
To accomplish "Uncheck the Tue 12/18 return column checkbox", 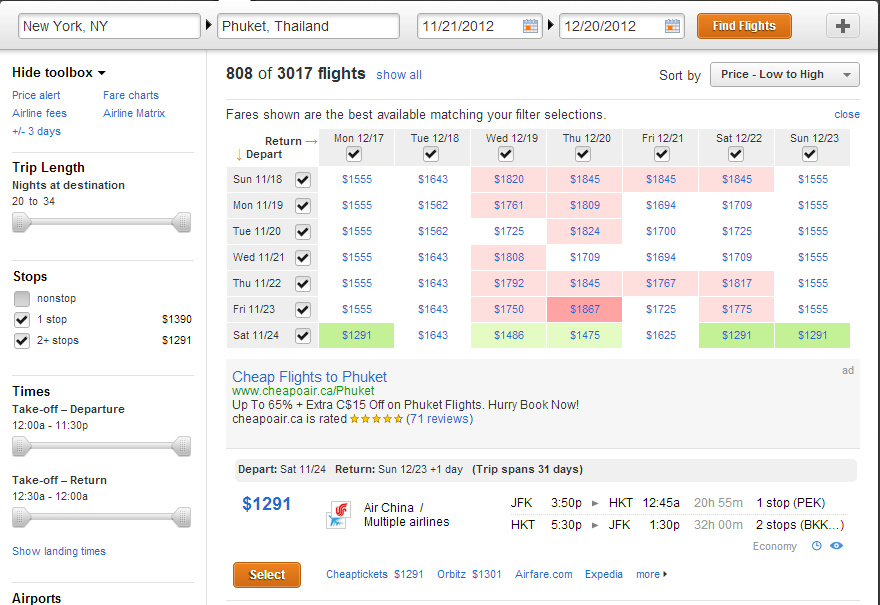I will click(430, 154).
